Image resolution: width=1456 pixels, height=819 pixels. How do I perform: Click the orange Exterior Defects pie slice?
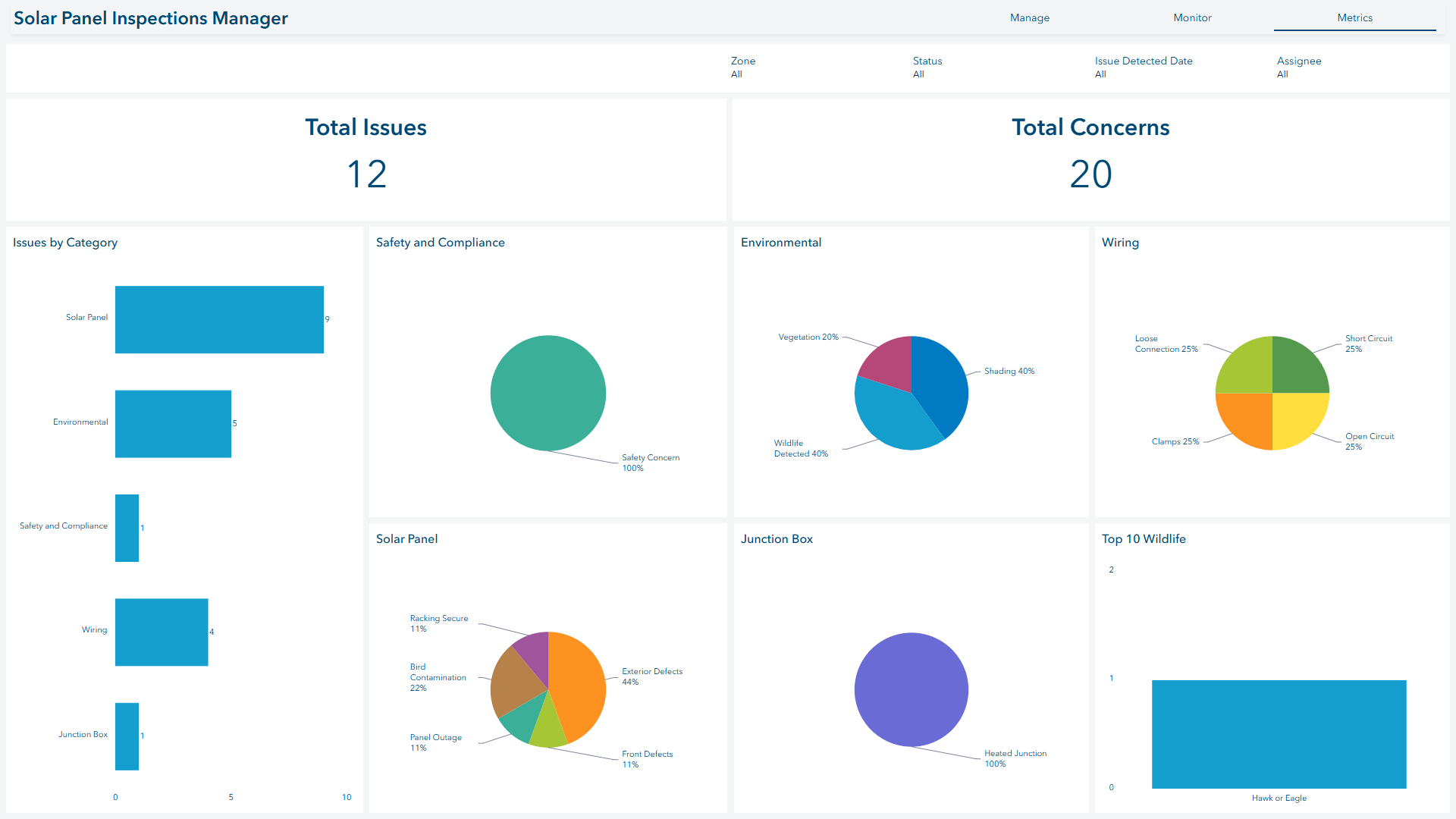(578, 686)
